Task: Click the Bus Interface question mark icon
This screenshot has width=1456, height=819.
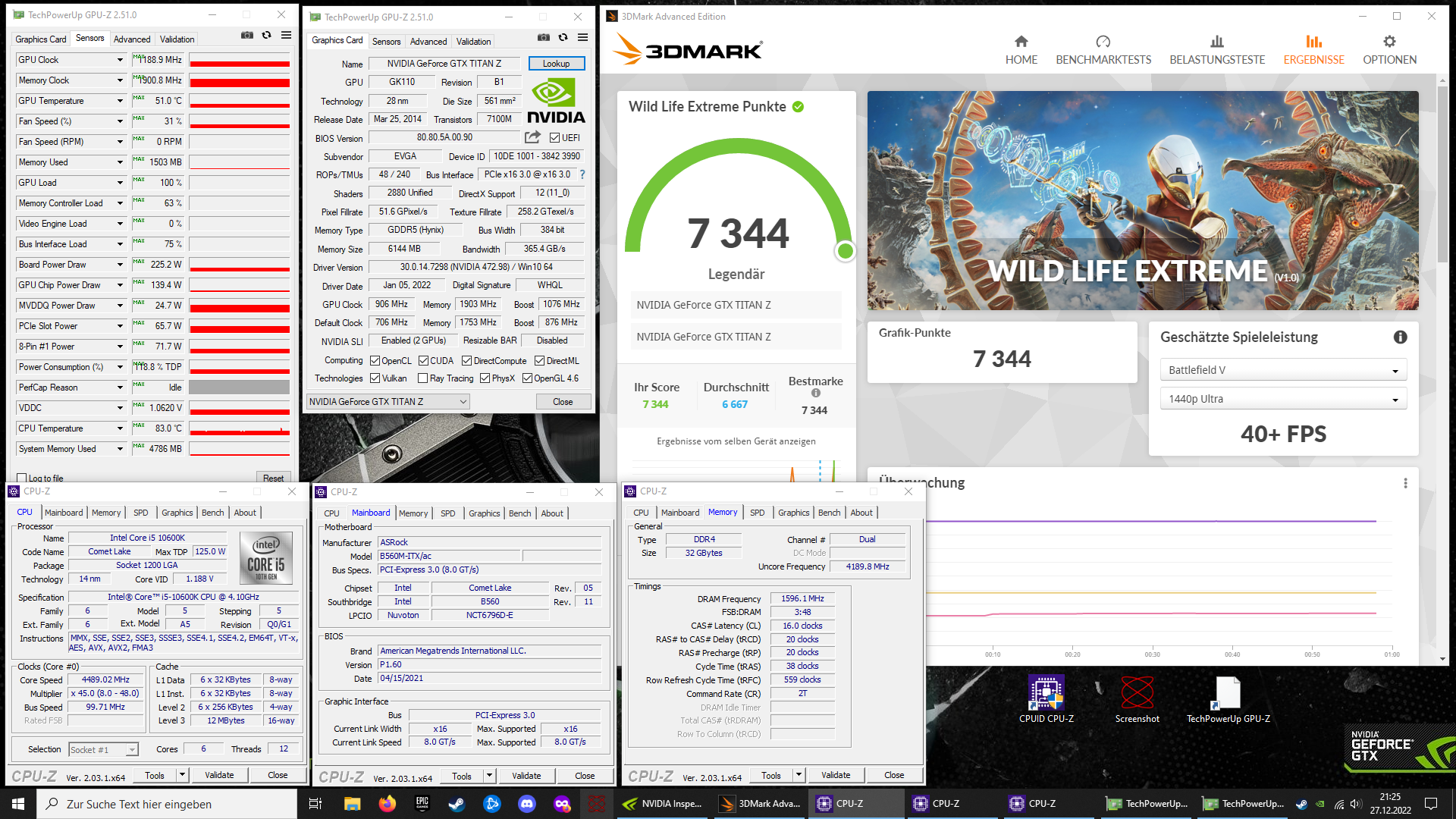Action: coord(582,174)
